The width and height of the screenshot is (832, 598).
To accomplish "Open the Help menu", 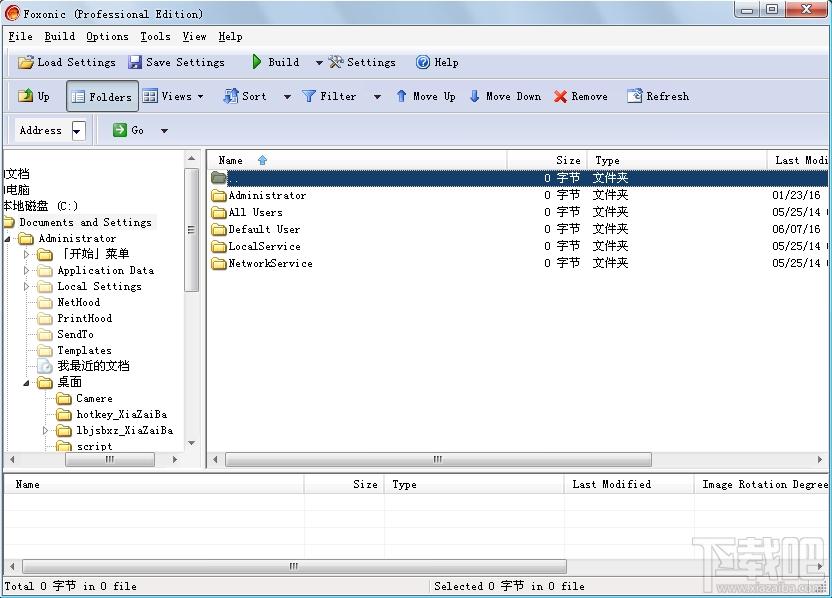I will point(230,37).
